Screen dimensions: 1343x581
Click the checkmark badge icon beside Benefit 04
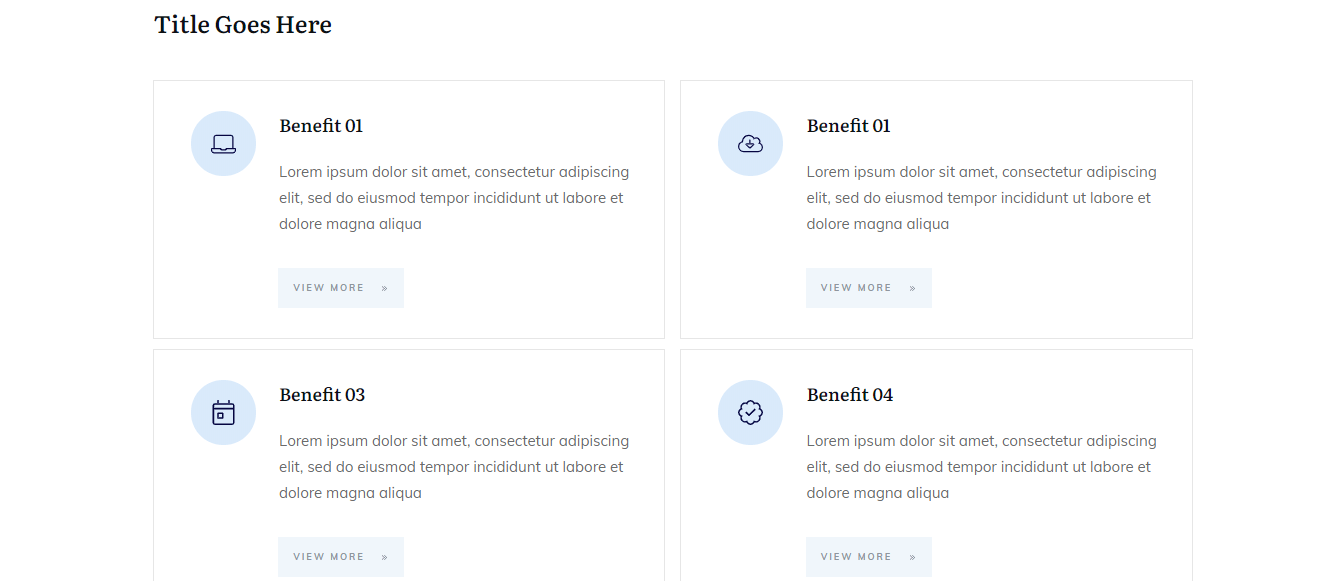[750, 413]
